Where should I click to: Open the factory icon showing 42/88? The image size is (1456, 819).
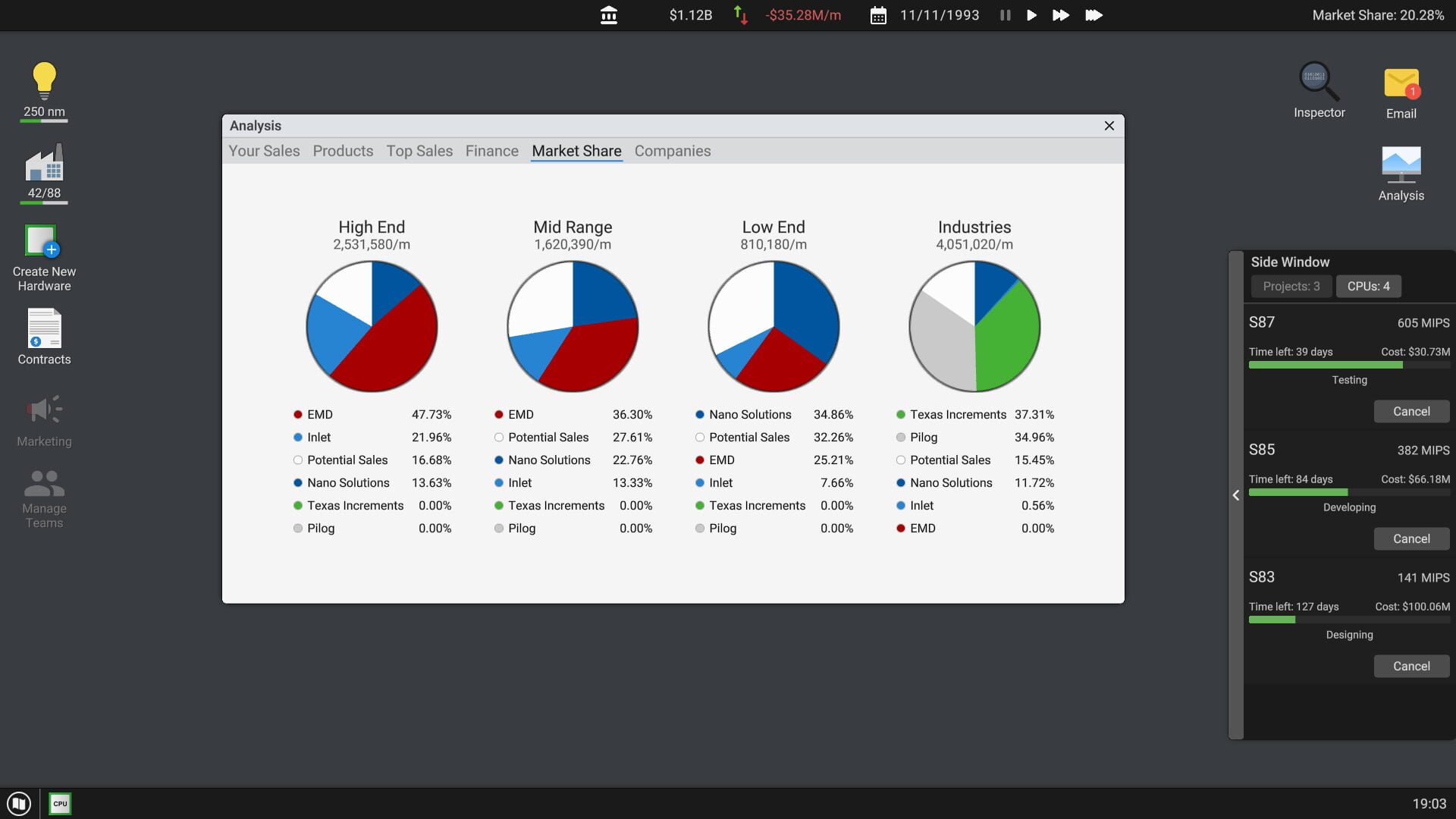[44, 164]
